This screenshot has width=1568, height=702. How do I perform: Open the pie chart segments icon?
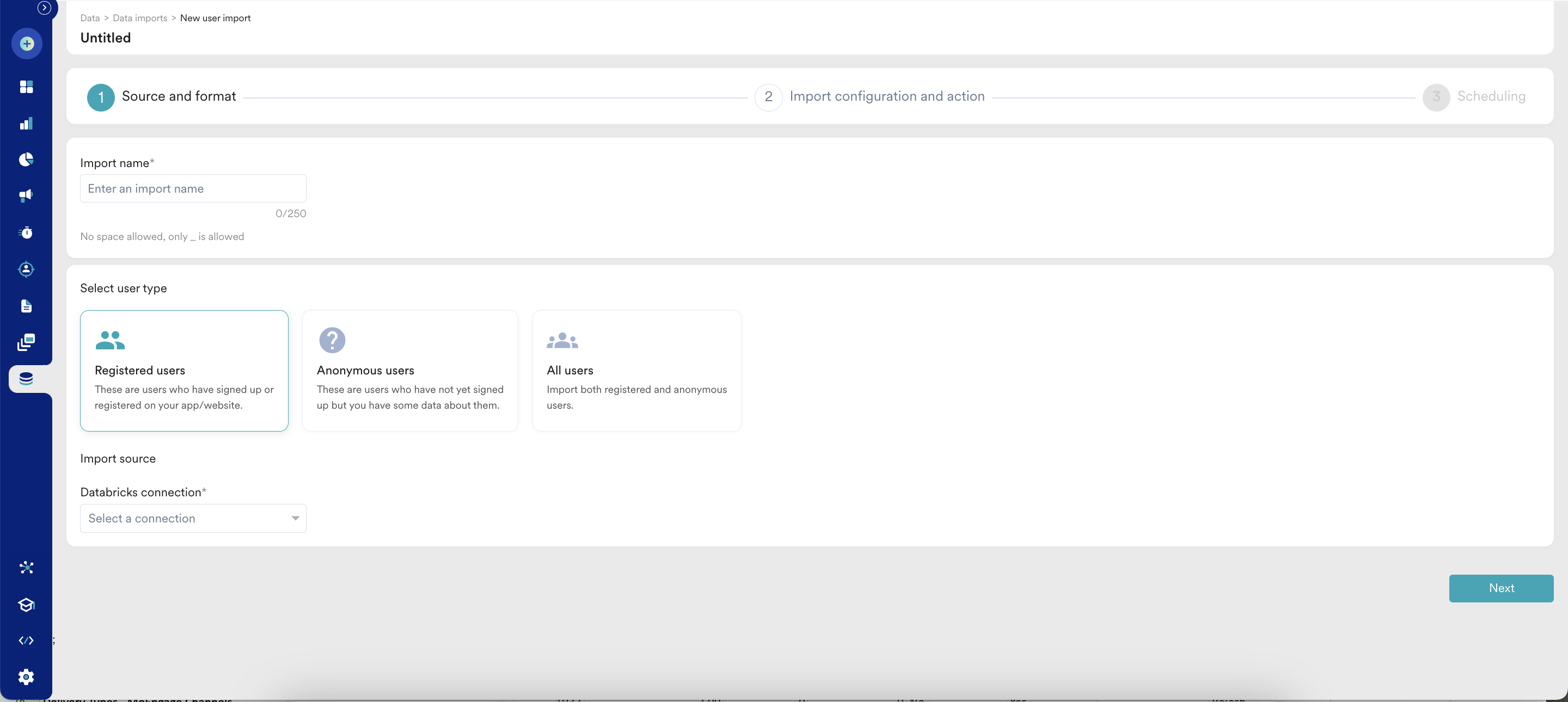tap(26, 159)
